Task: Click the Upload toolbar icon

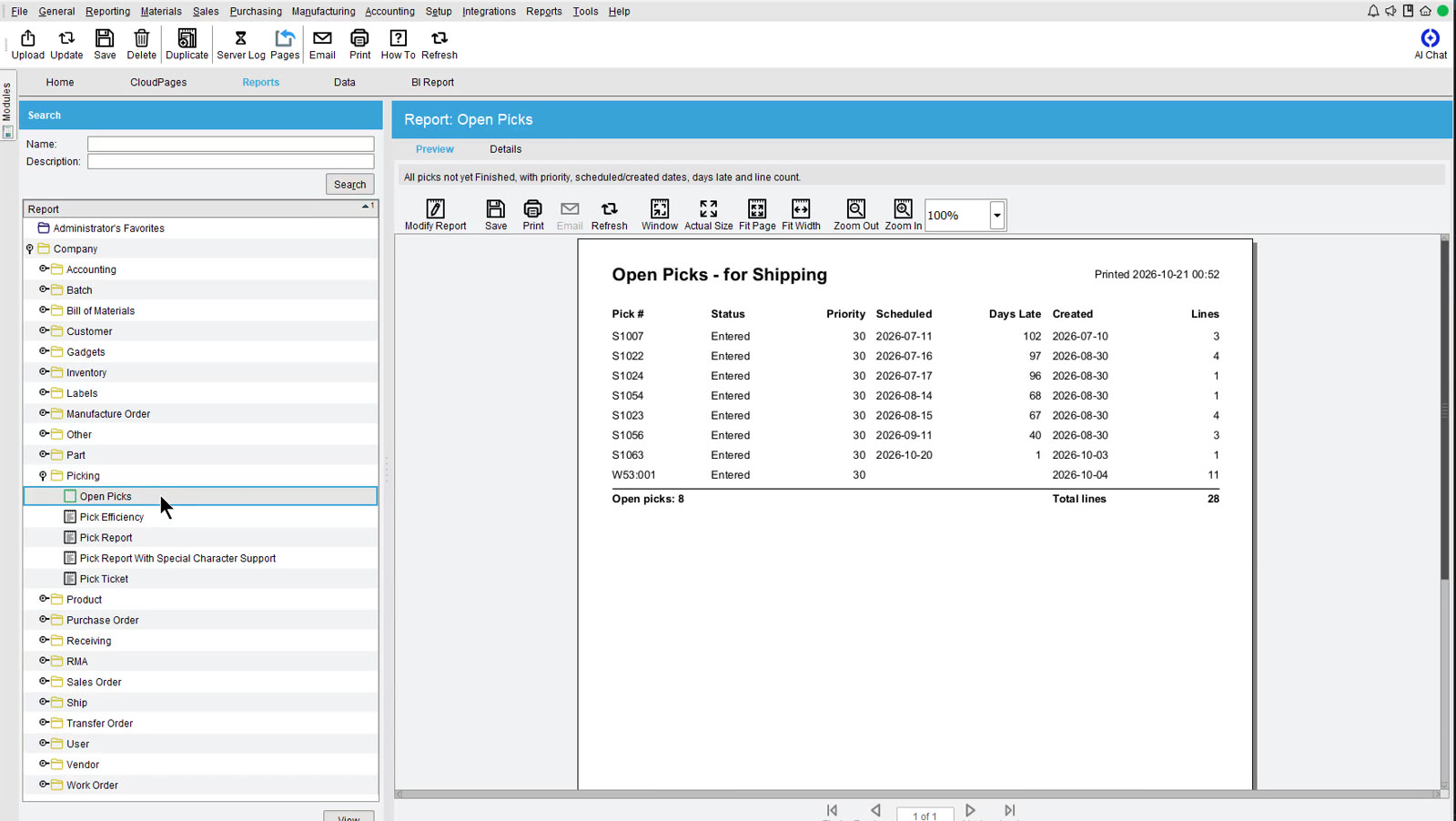Action: click(x=27, y=44)
